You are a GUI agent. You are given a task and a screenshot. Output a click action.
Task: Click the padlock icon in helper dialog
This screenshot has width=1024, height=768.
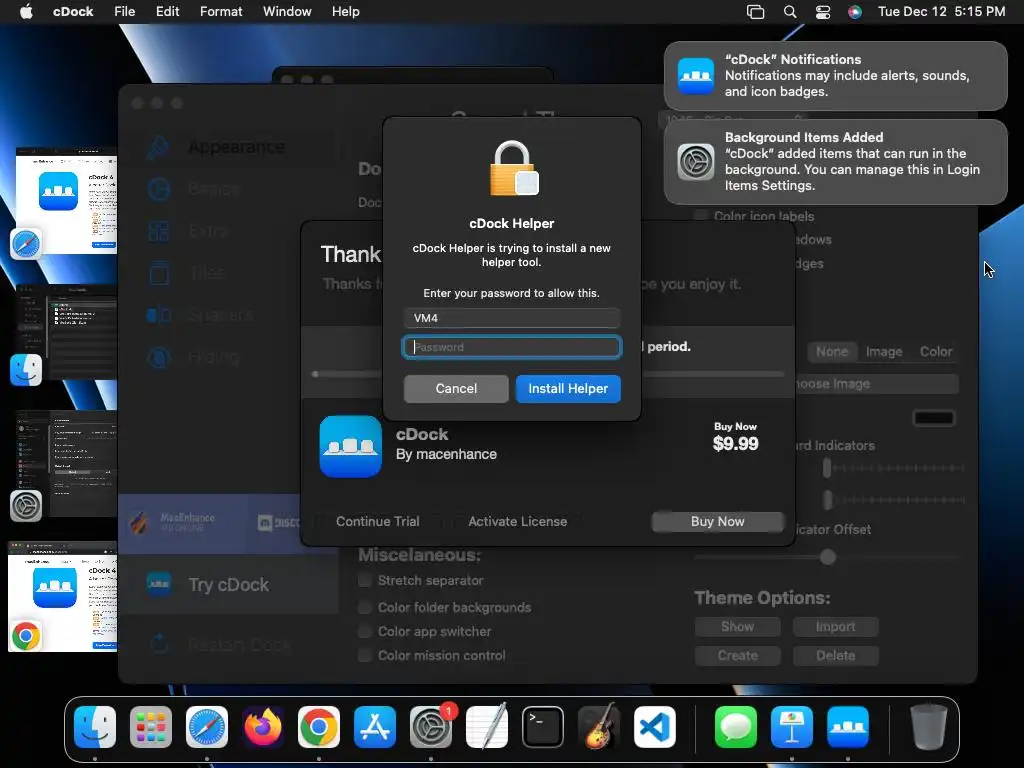514,168
